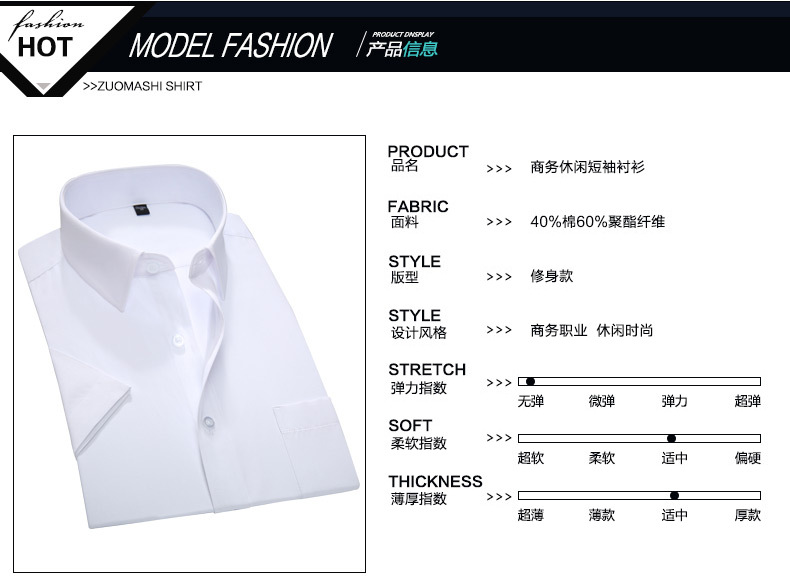The width and height of the screenshot is (790, 586).
Task: Click the soft index slider dot
Action: [x=671, y=438]
